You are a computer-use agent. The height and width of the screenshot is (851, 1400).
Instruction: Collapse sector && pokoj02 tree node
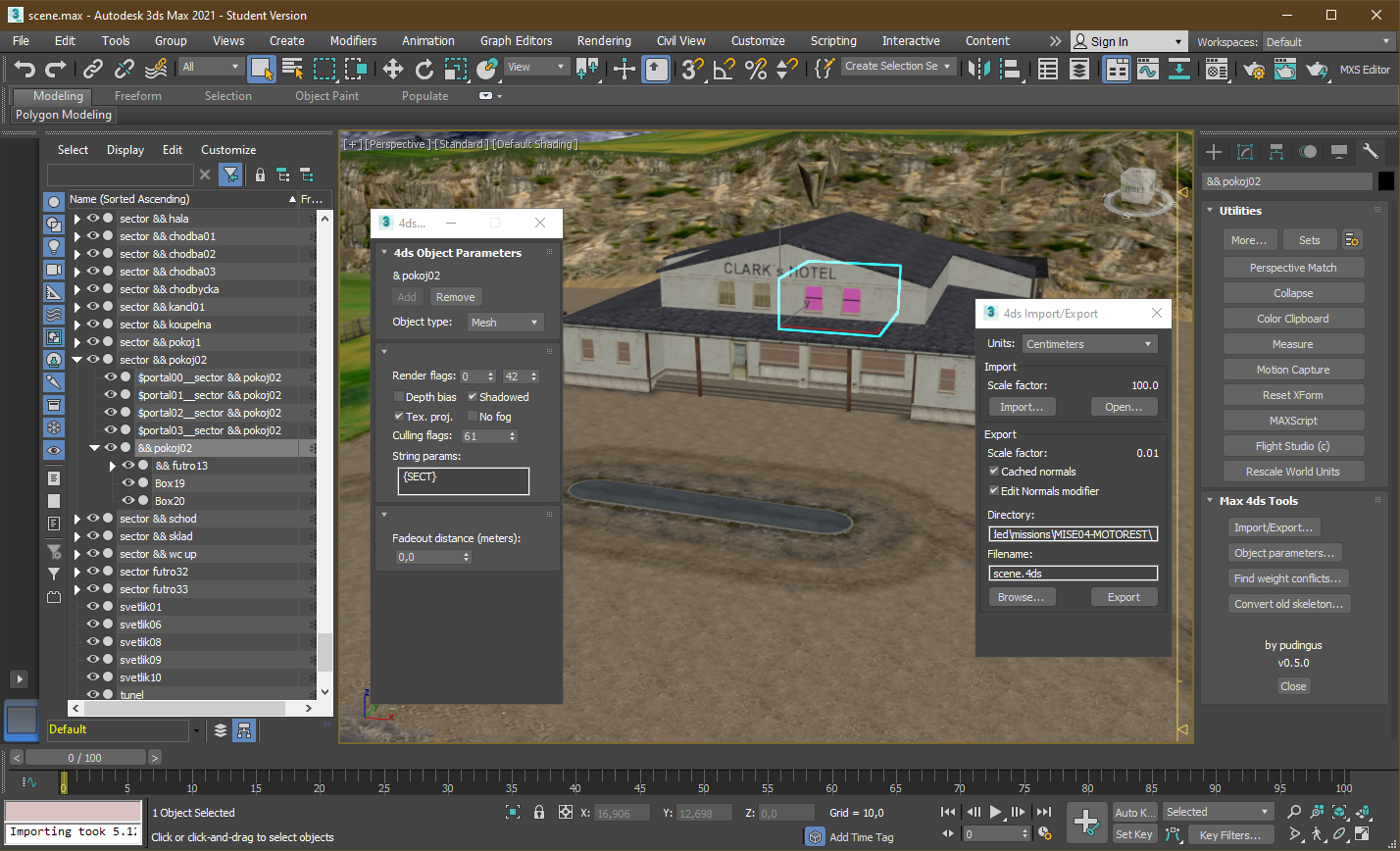pos(77,360)
